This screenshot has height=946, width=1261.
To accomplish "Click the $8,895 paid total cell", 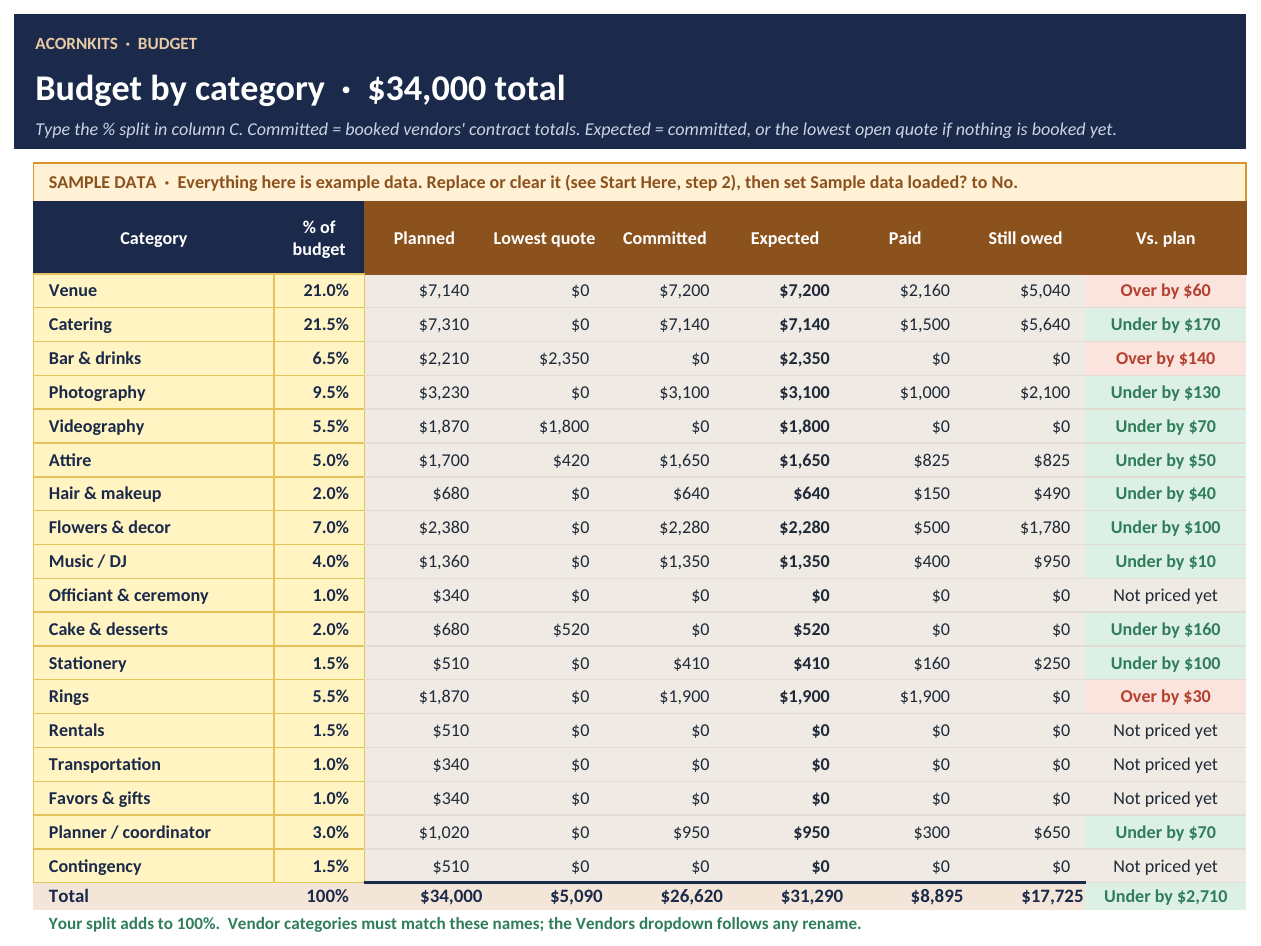I will [x=904, y=896].
